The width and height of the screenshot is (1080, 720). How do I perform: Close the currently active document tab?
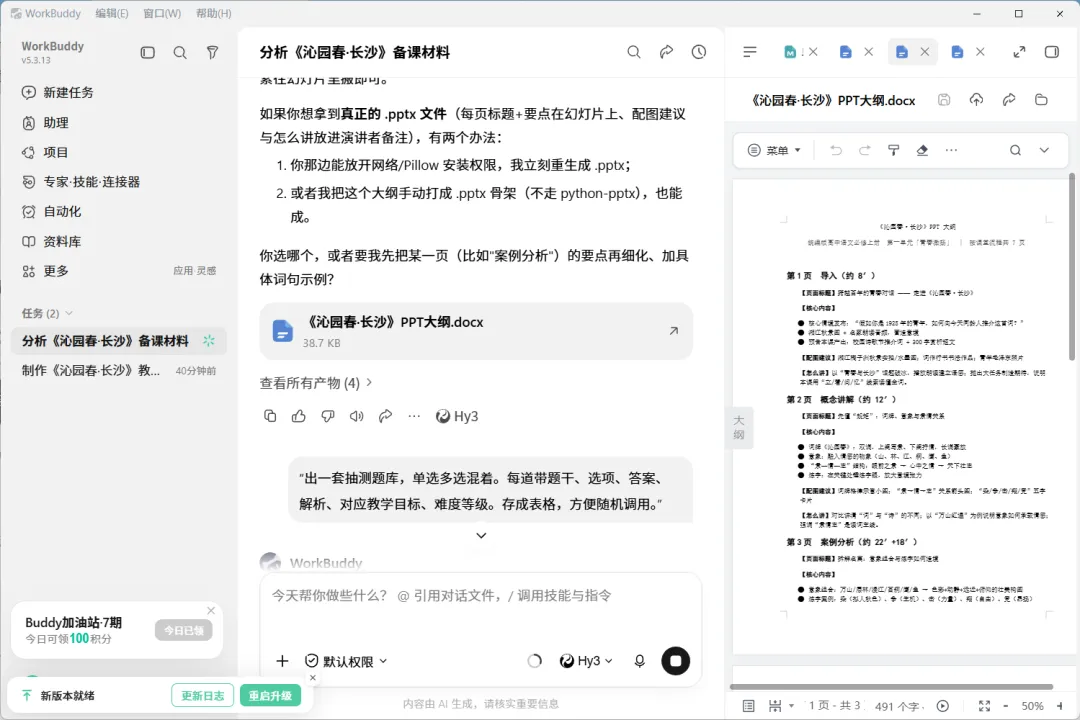point(924,52)
